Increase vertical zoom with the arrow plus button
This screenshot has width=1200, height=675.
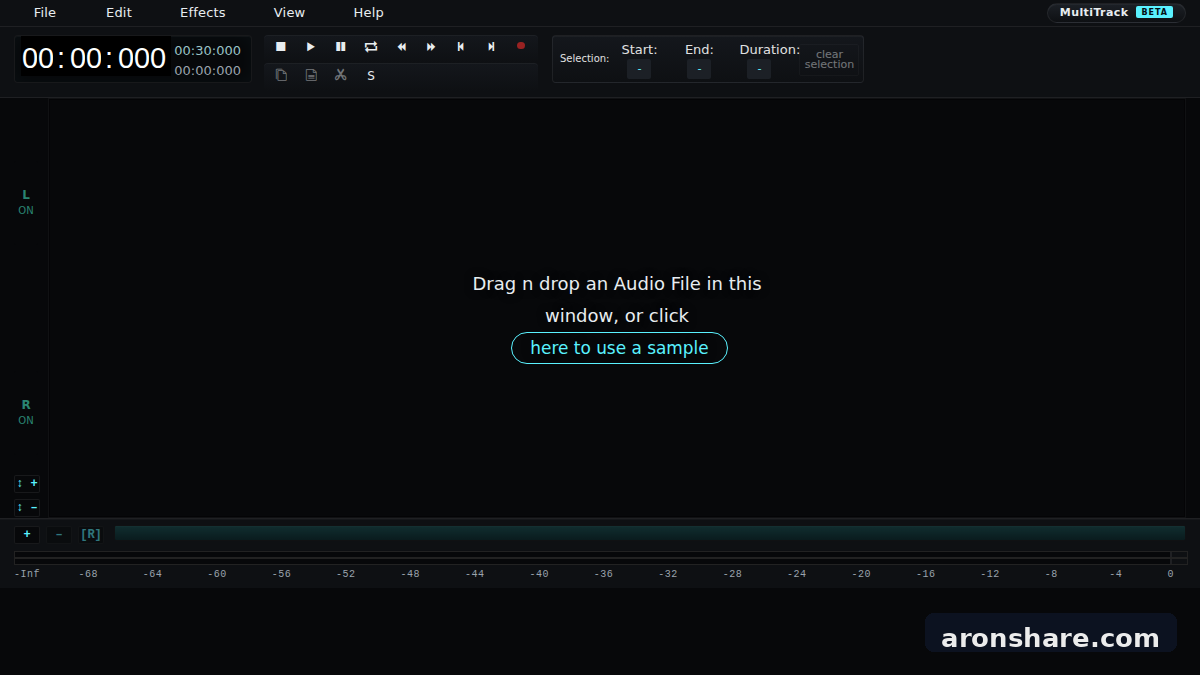[x=27, y=483]
